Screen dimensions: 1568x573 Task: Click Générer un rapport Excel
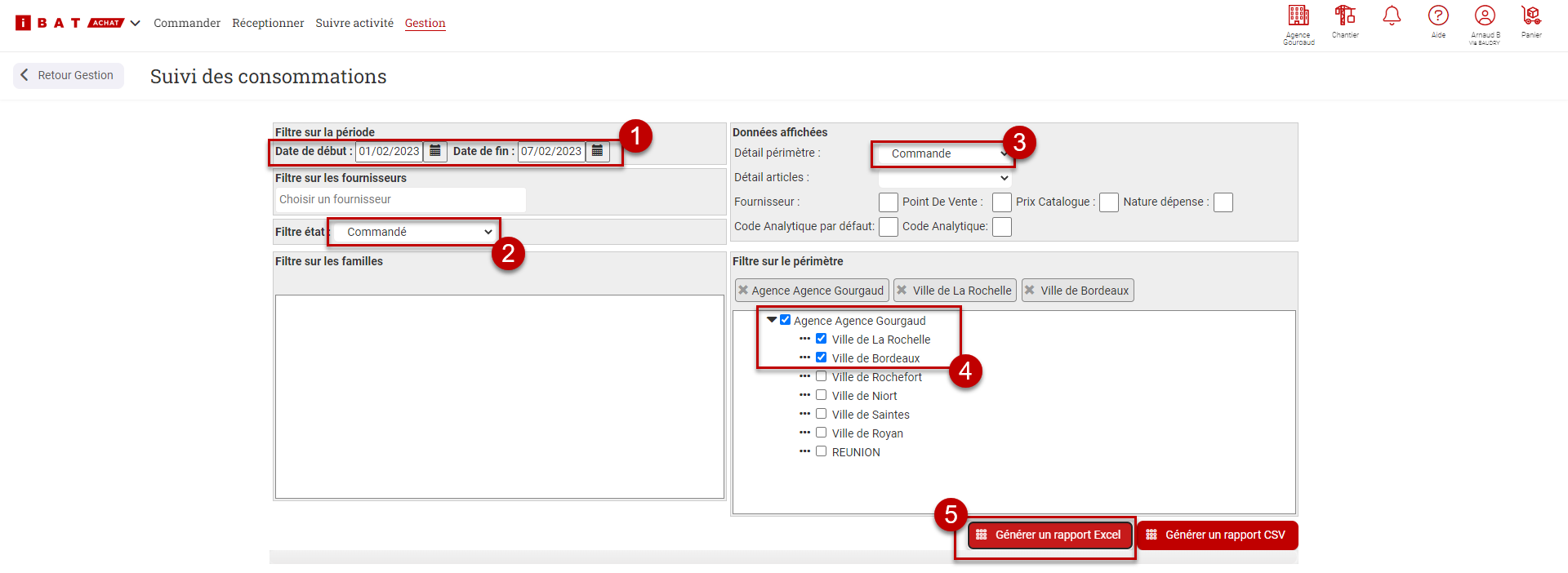pos(1049,535)
